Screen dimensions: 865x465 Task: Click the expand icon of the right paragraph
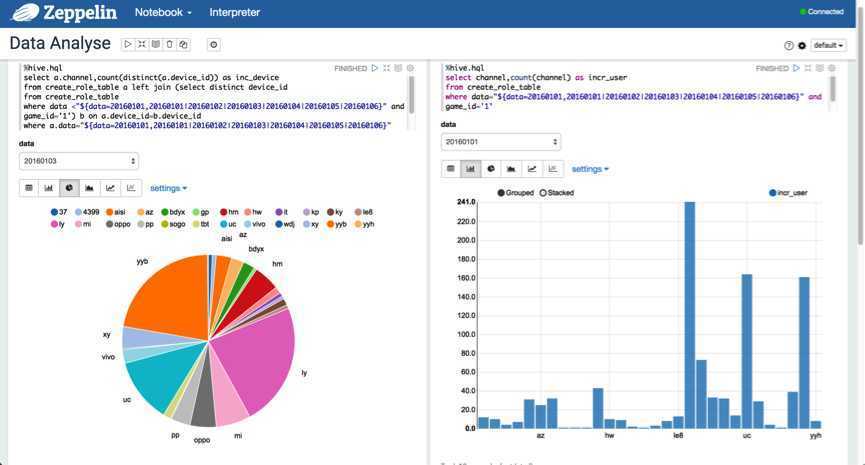point(808,68)
